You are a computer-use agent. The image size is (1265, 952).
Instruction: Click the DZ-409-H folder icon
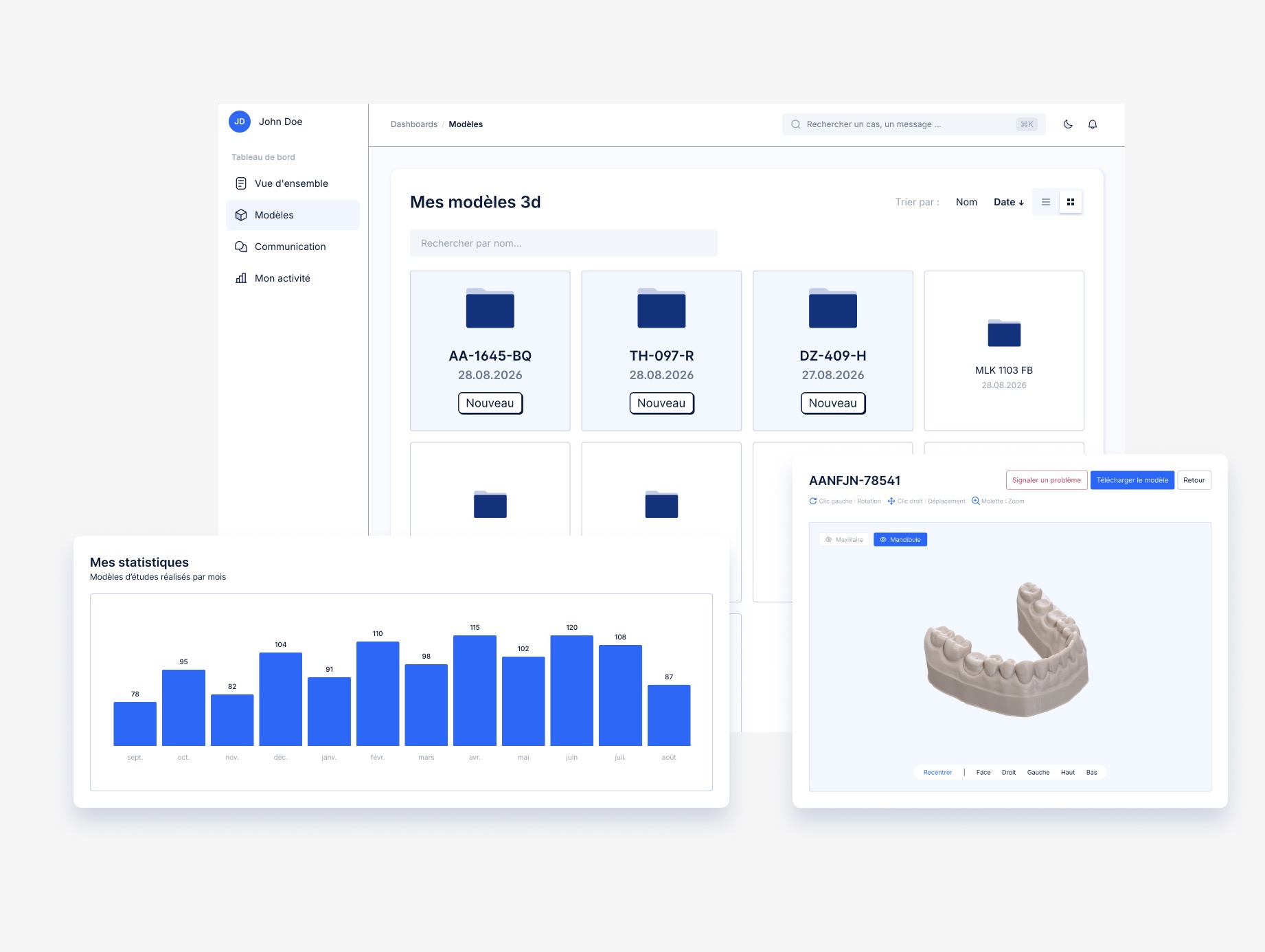pos(833,308)
